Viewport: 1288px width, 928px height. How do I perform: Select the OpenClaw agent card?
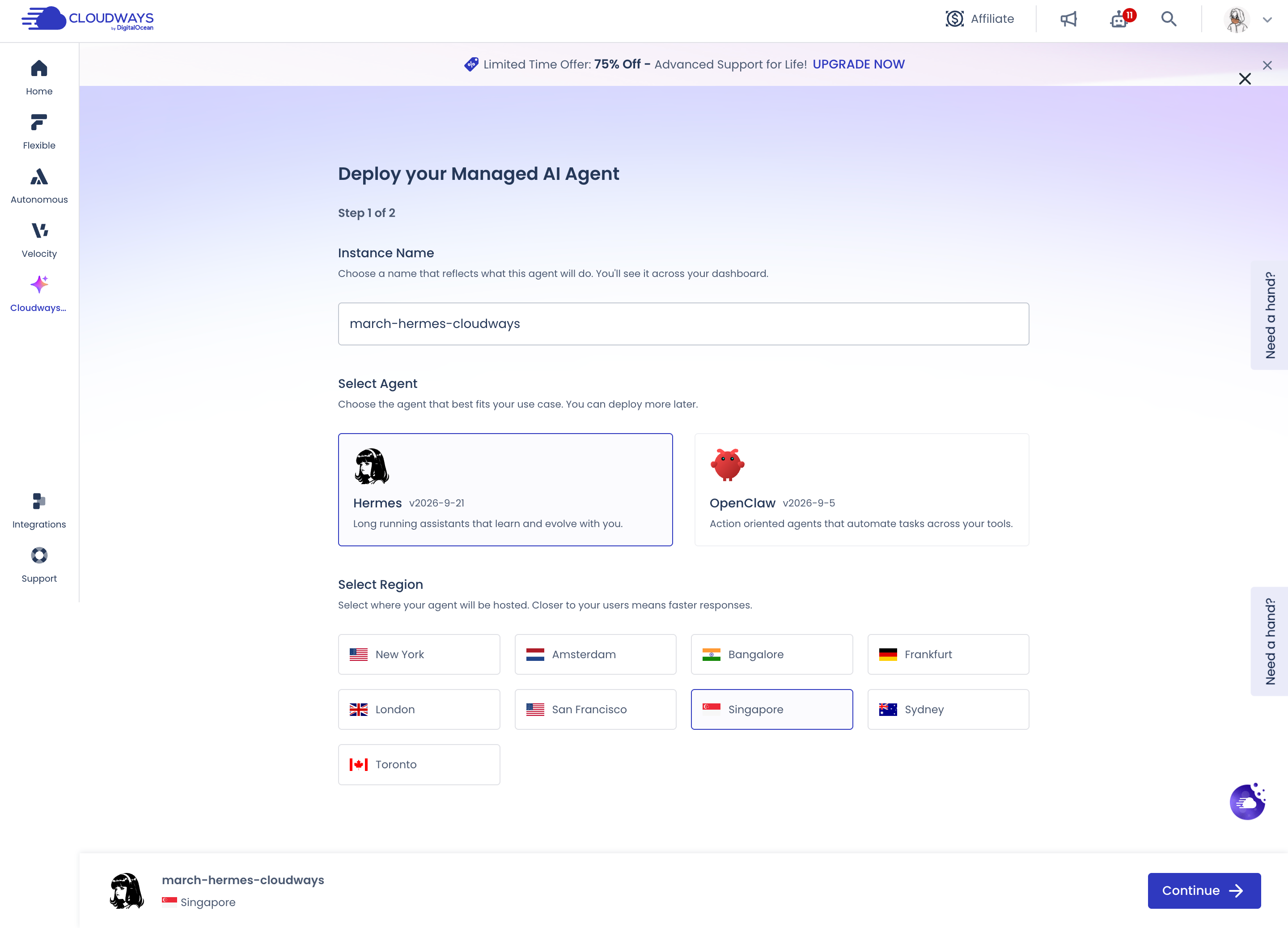[861, 490]
